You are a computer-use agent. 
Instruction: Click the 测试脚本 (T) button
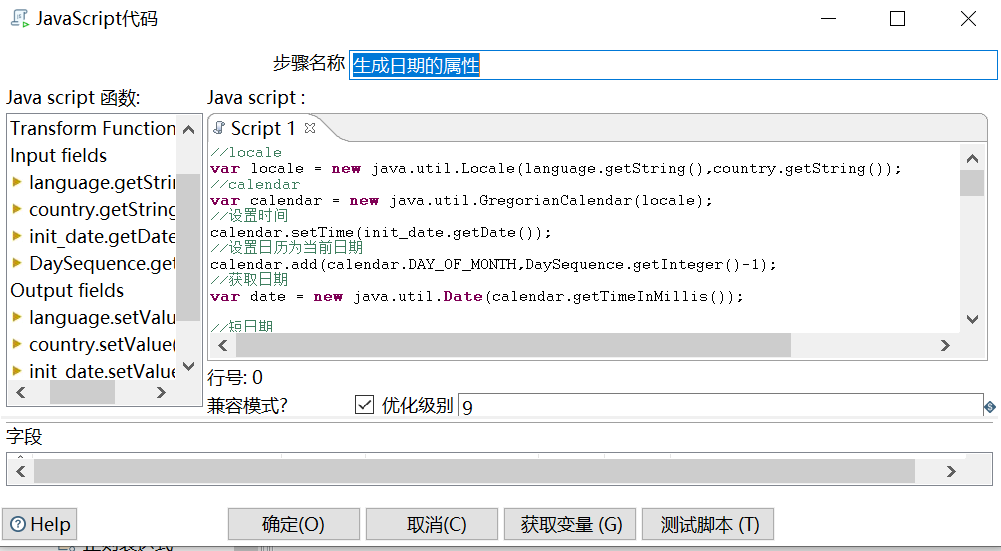click(x=708, y=524)
